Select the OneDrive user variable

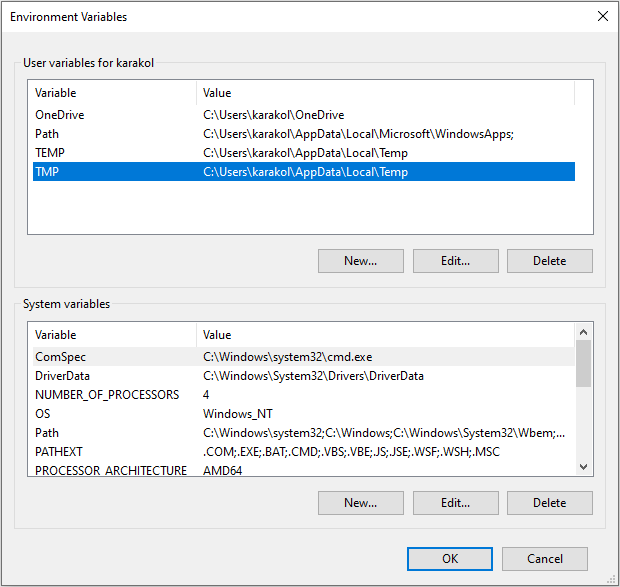(x=304, y=115)
